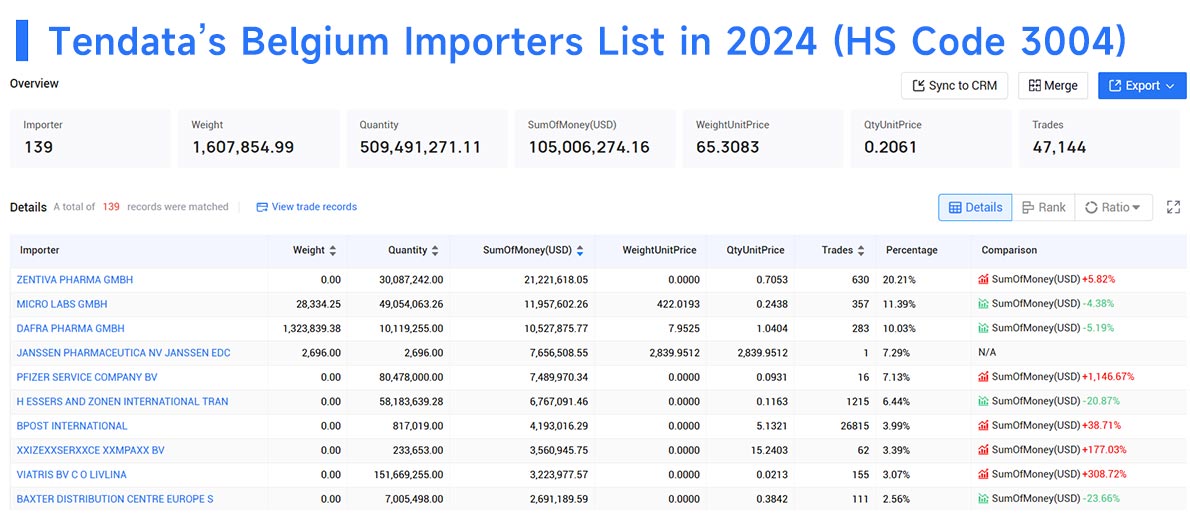Switch to the Details view tab

click(x=975, y=207)
